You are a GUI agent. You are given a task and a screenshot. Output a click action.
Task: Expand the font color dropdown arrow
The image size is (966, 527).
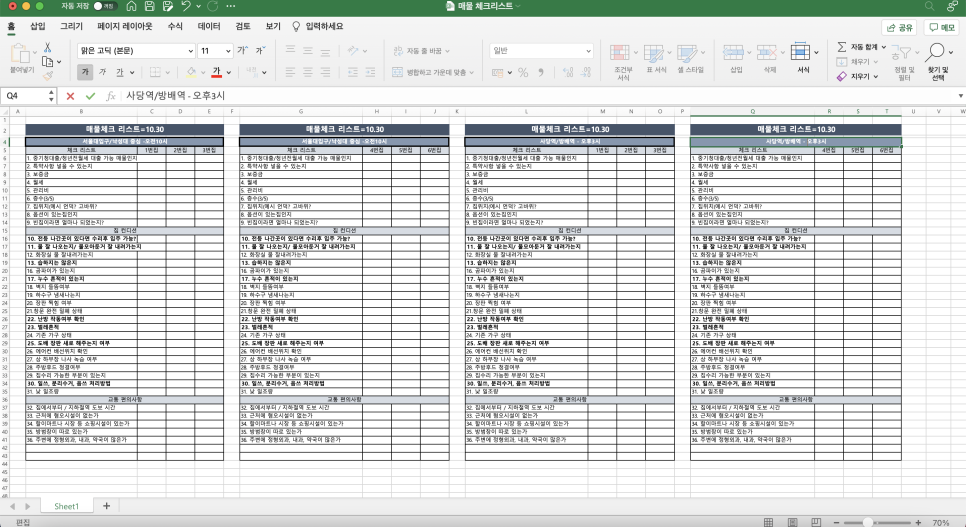tap(229, 73)
